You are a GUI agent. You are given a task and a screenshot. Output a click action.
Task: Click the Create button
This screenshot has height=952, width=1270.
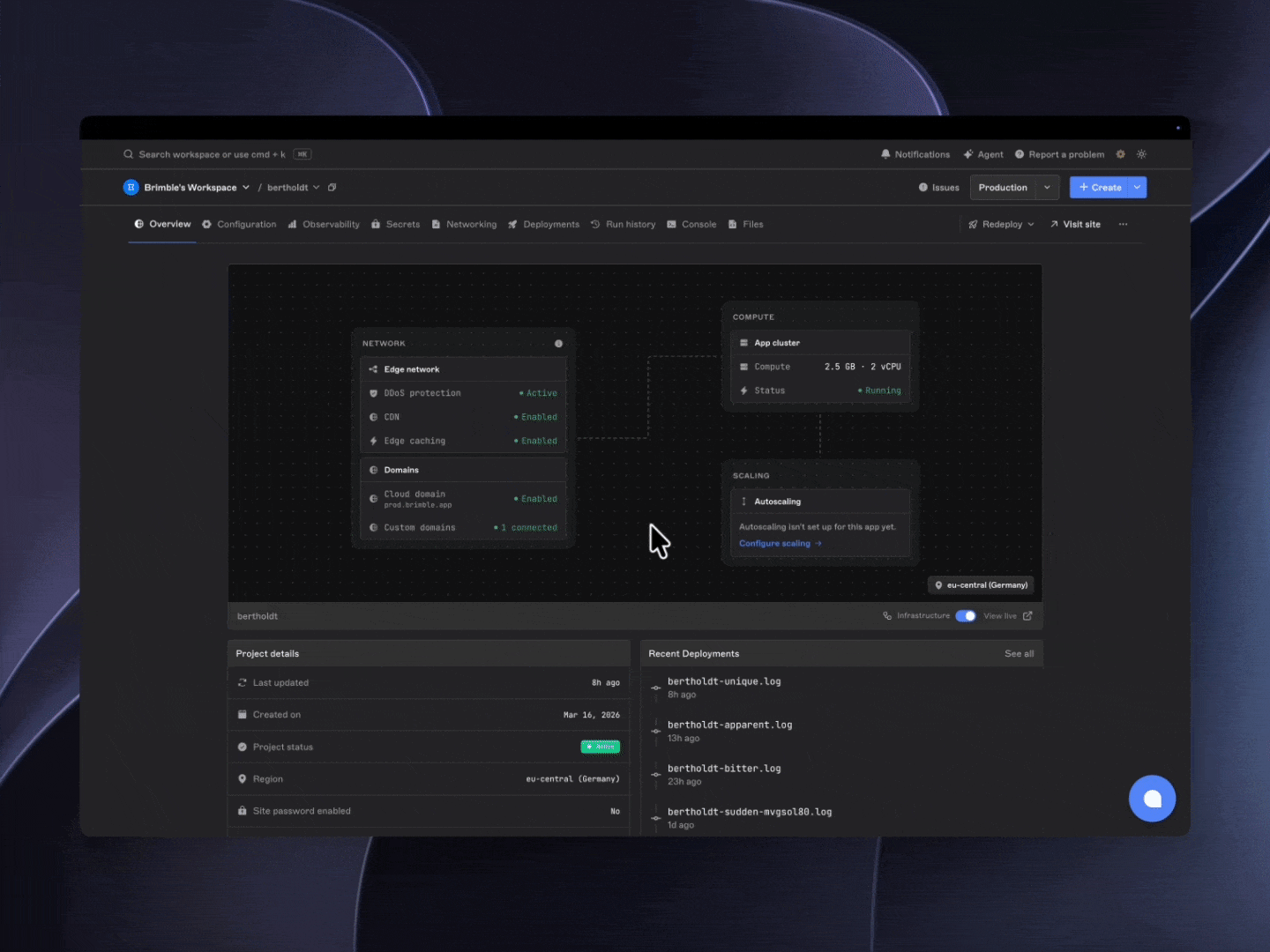click(x=1100, y=188)
